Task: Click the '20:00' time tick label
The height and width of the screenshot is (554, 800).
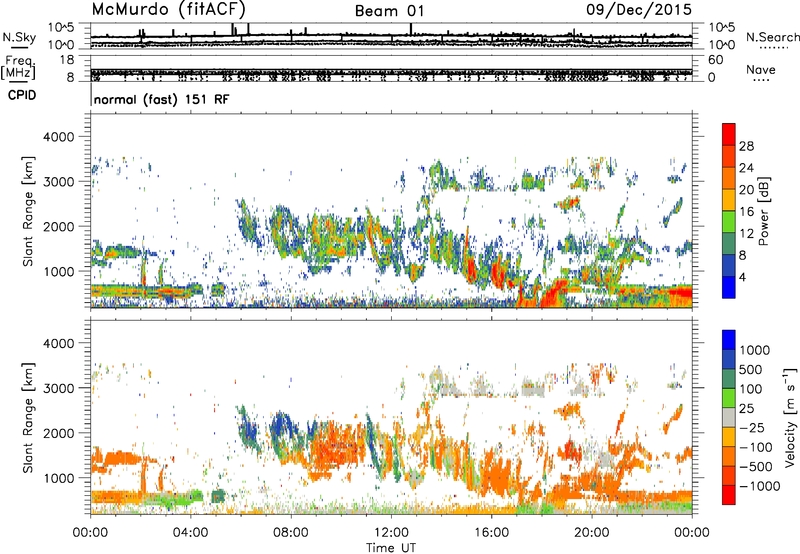Action: coord(592,533)
